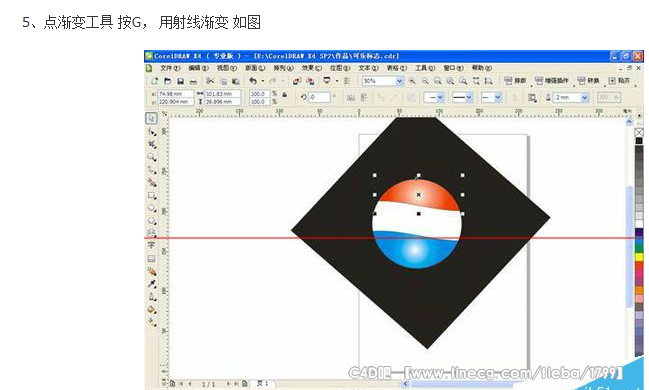Screen dimensions: 649x390
Task: Click the no-color X swatch in the palette
Action: click(x=639, y=132)
